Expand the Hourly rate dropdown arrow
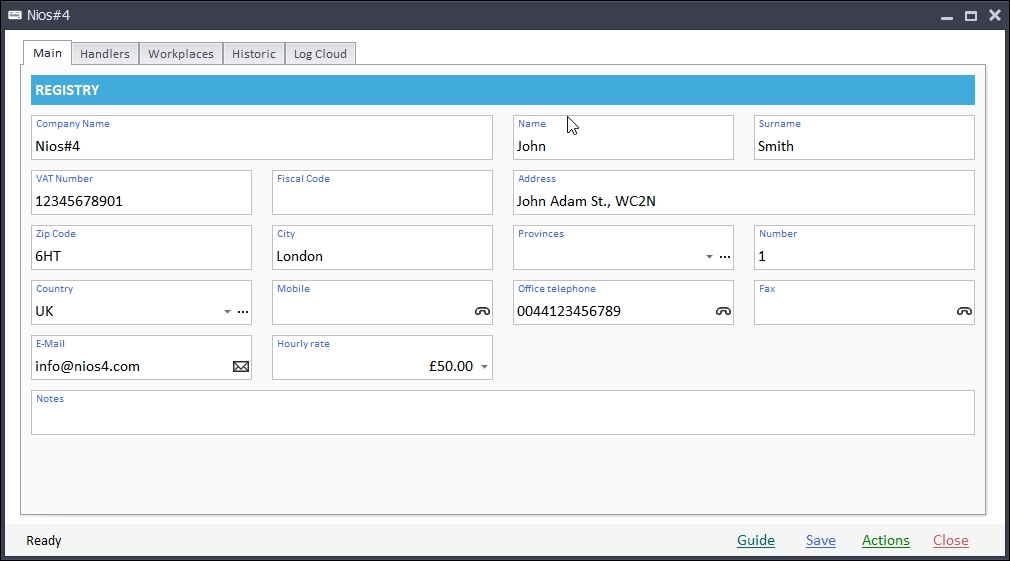 point(485,367)
